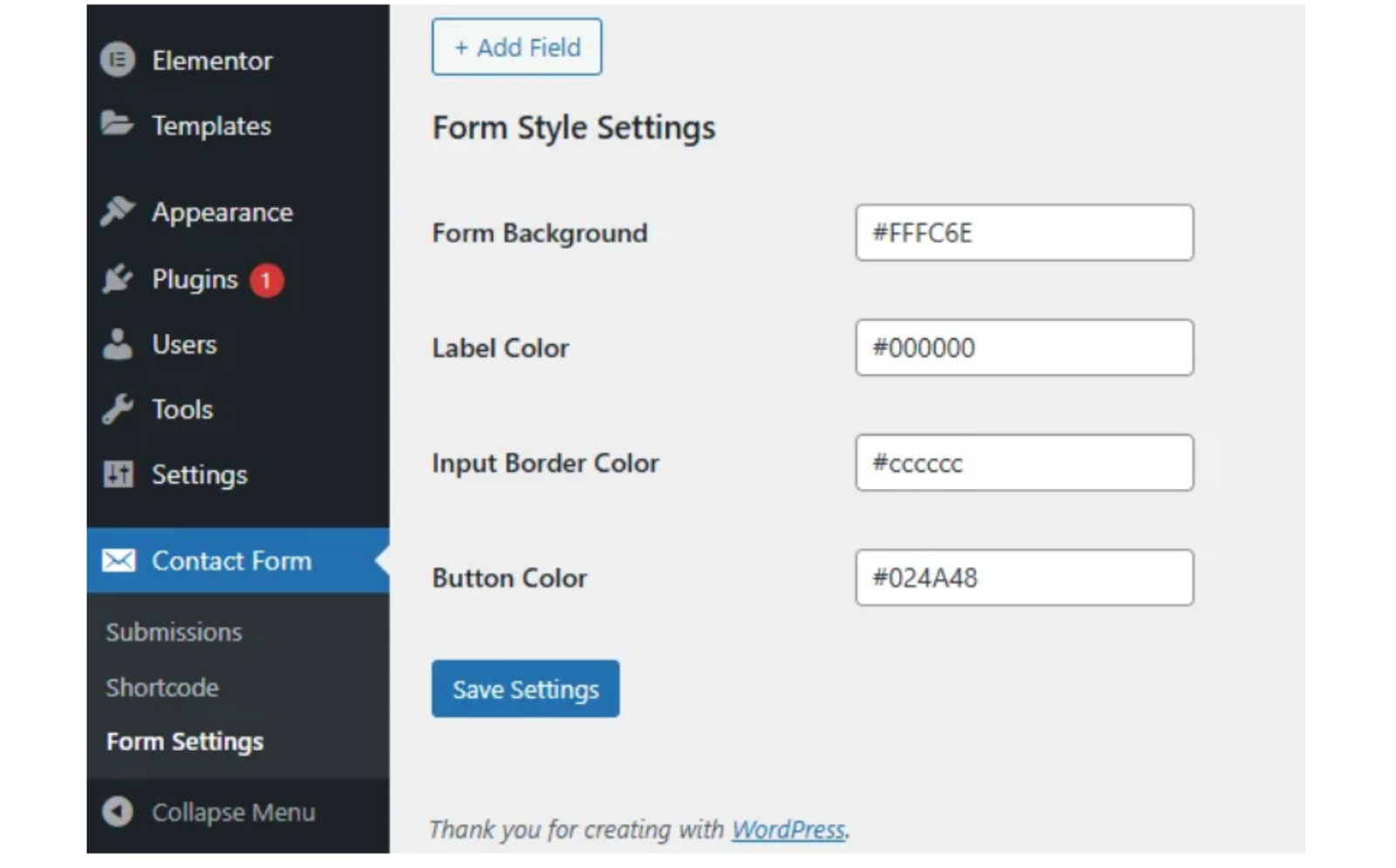Open the Submissions submenu page
This screenshot has width=1396, height=868.
pyautogui.click(x=174, y=632)
